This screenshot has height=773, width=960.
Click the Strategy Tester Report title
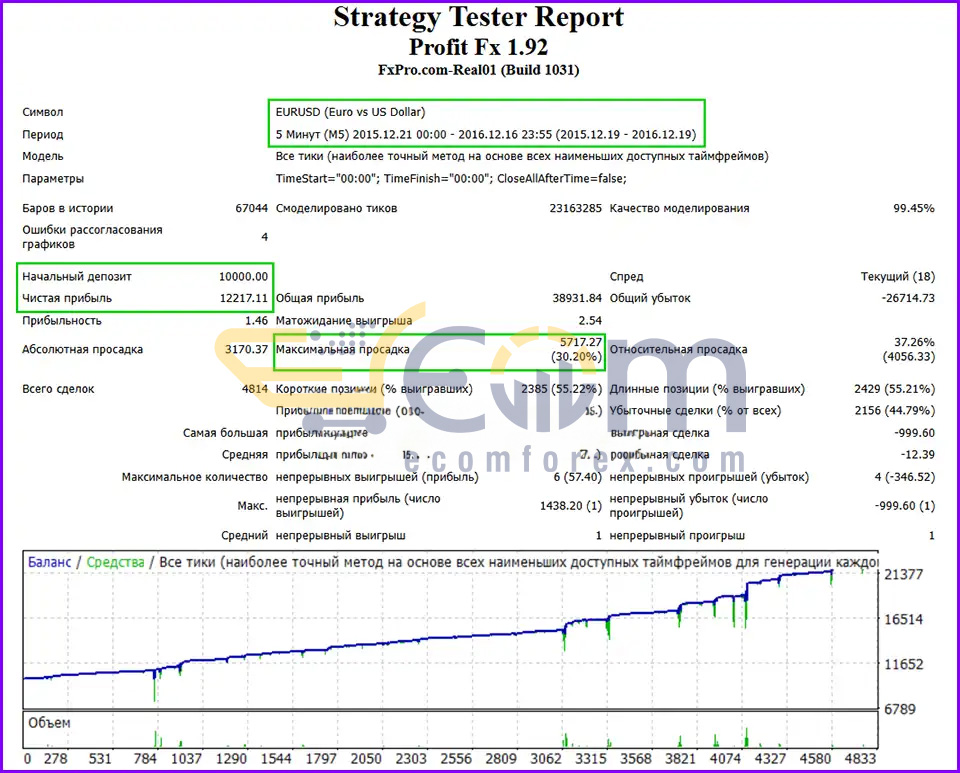click(478, 18)
